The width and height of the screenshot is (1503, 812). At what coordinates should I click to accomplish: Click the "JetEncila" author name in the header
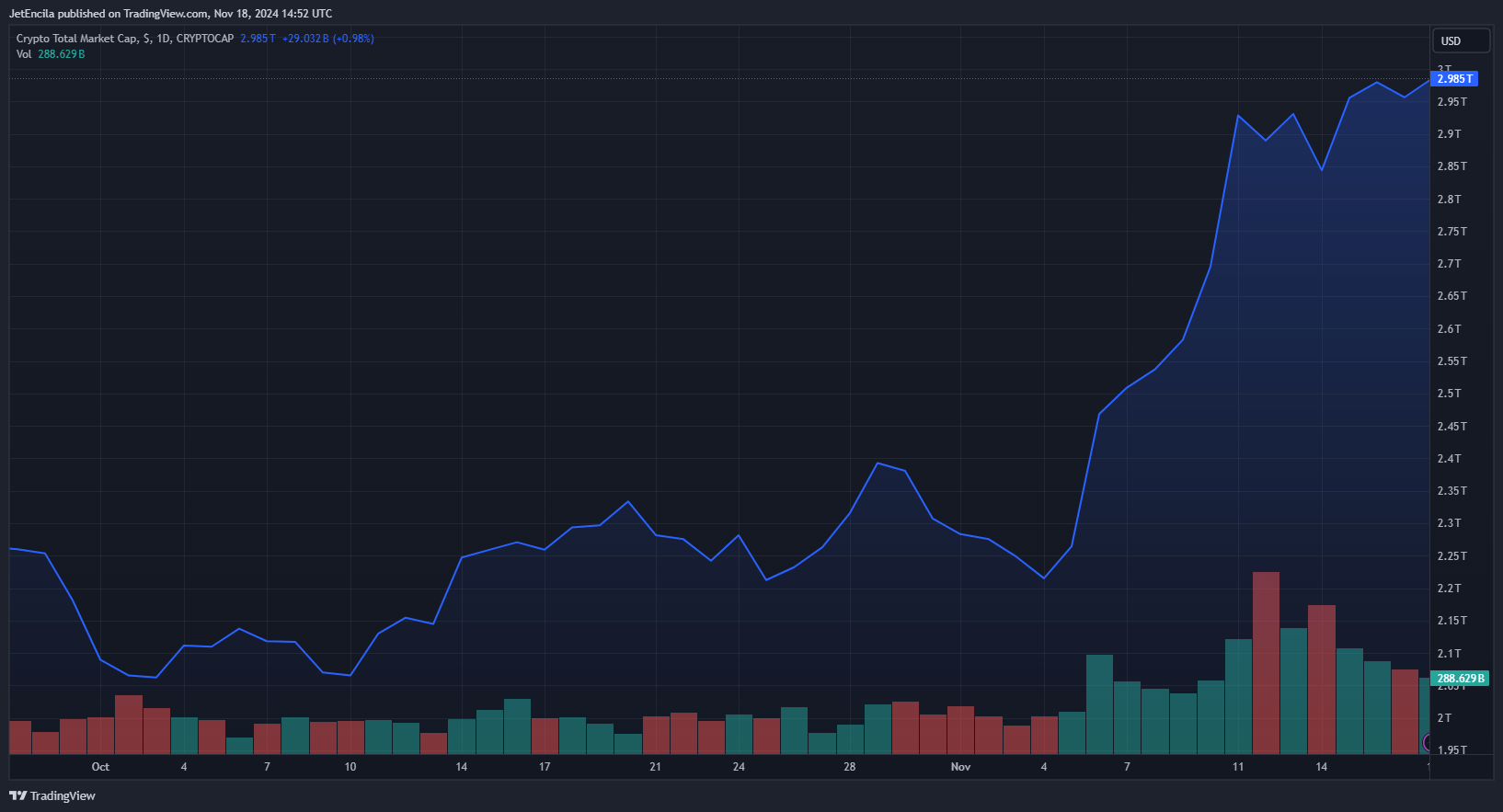coord(31,14)
